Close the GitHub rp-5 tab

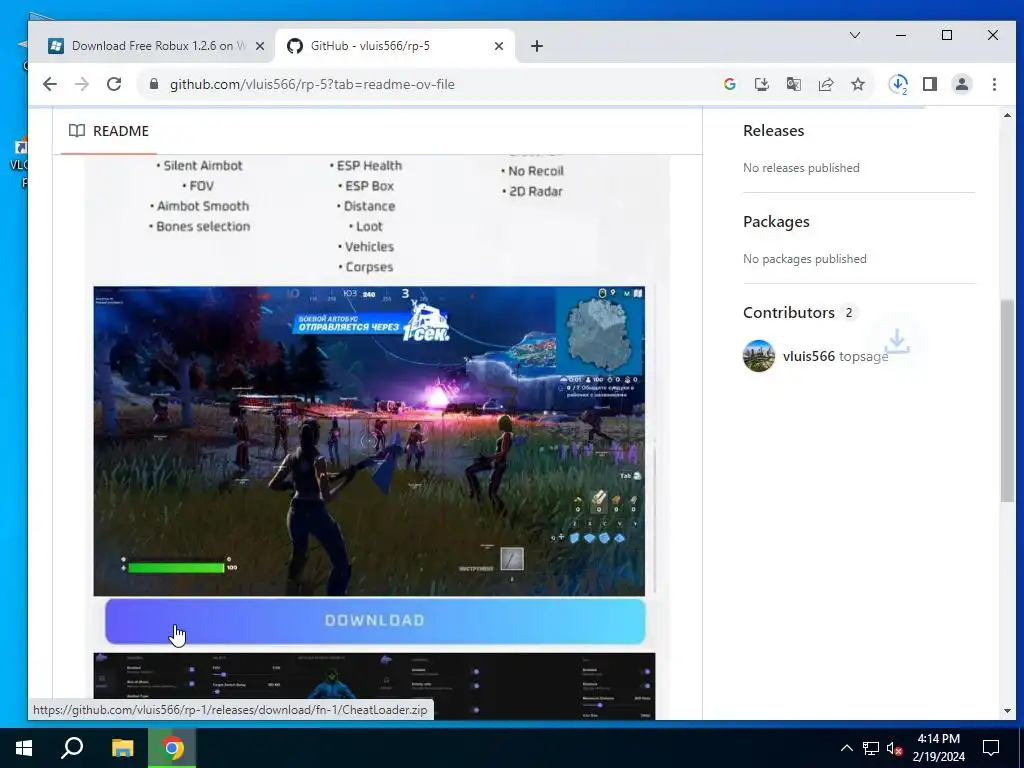click(499, 46)
